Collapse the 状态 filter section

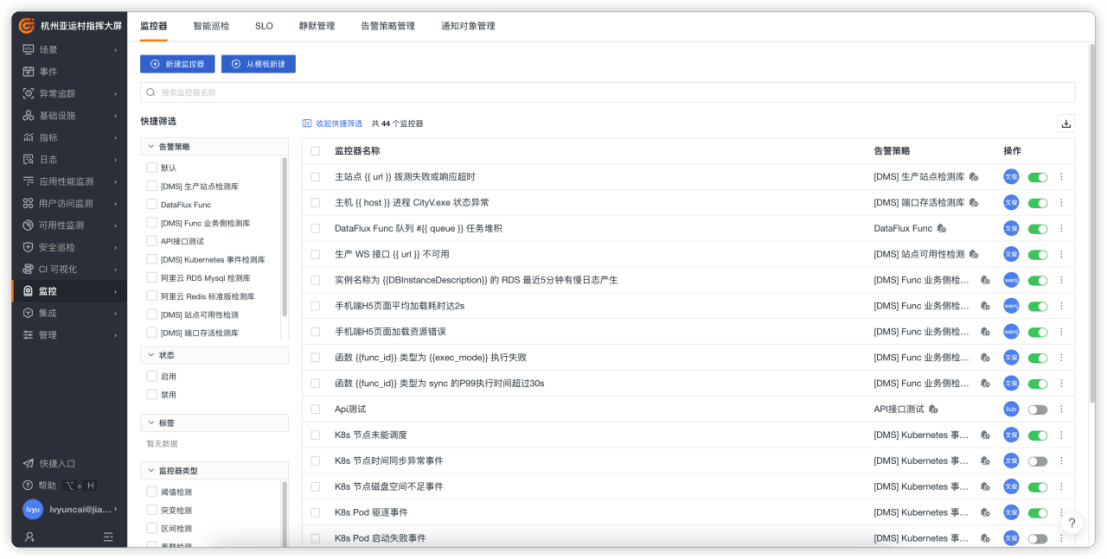click(151, 354)
